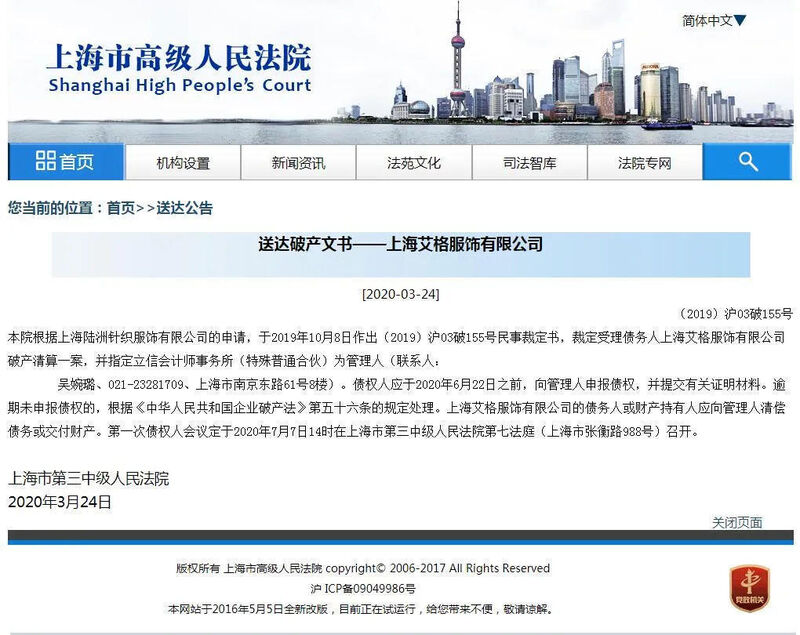Viewport: 800px width, 635px height.
Task: Click the red 党政机关 badge icon
Action: (x=749, y=588)
